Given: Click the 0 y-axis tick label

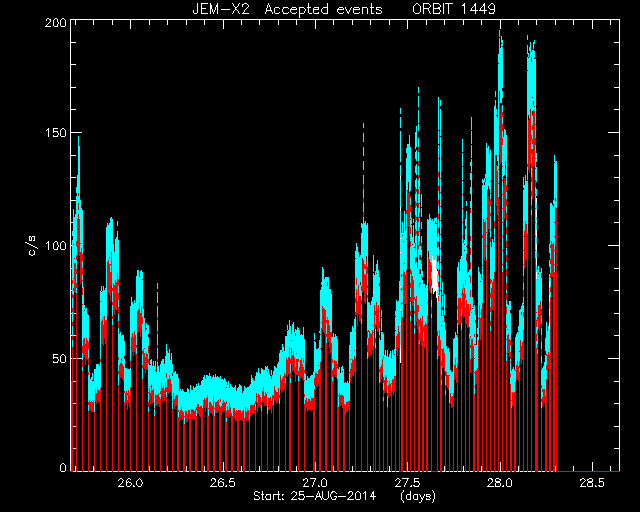Looking at the screenshot, I should 63,467.
